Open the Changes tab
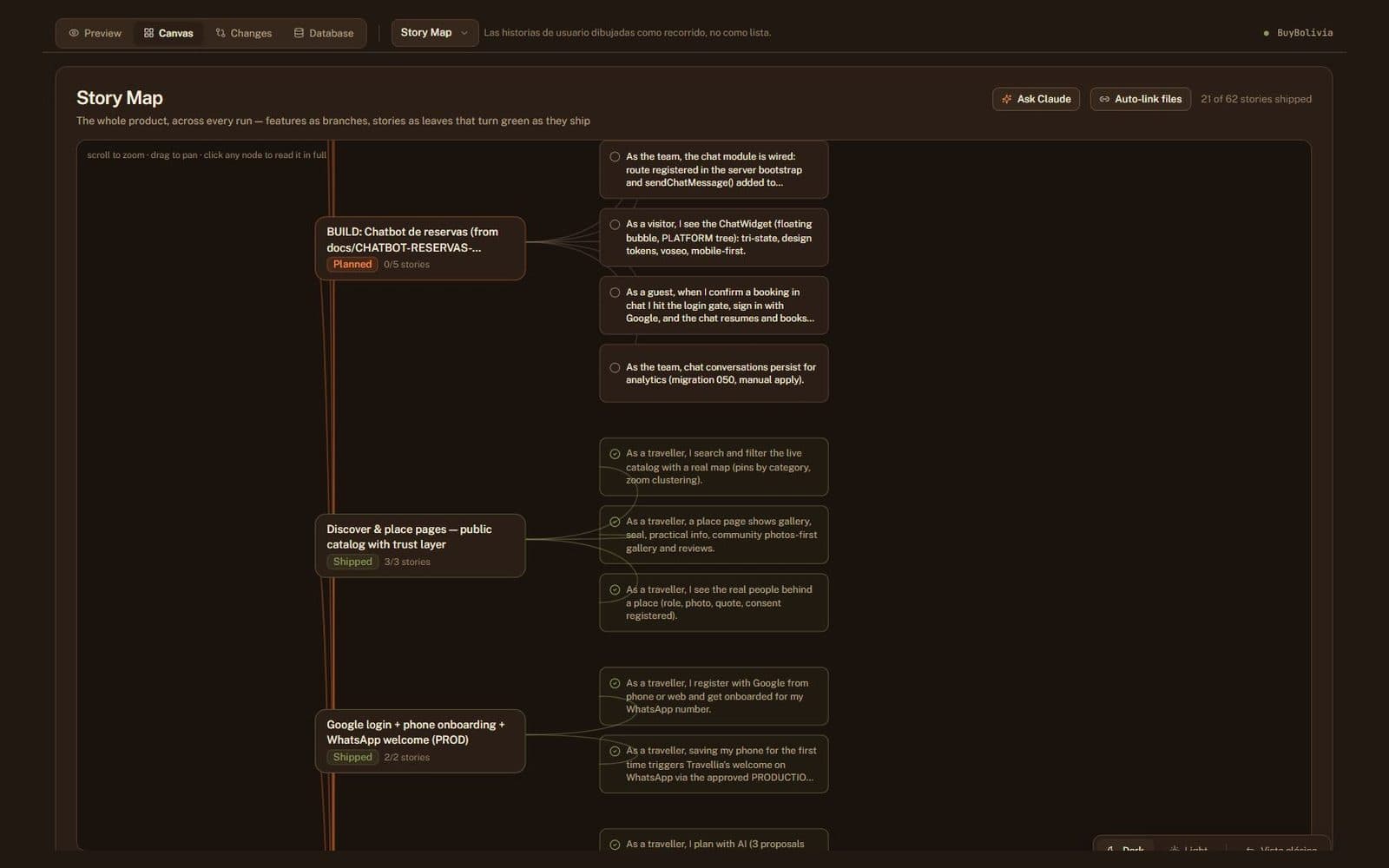 click(x=244, y=33)
